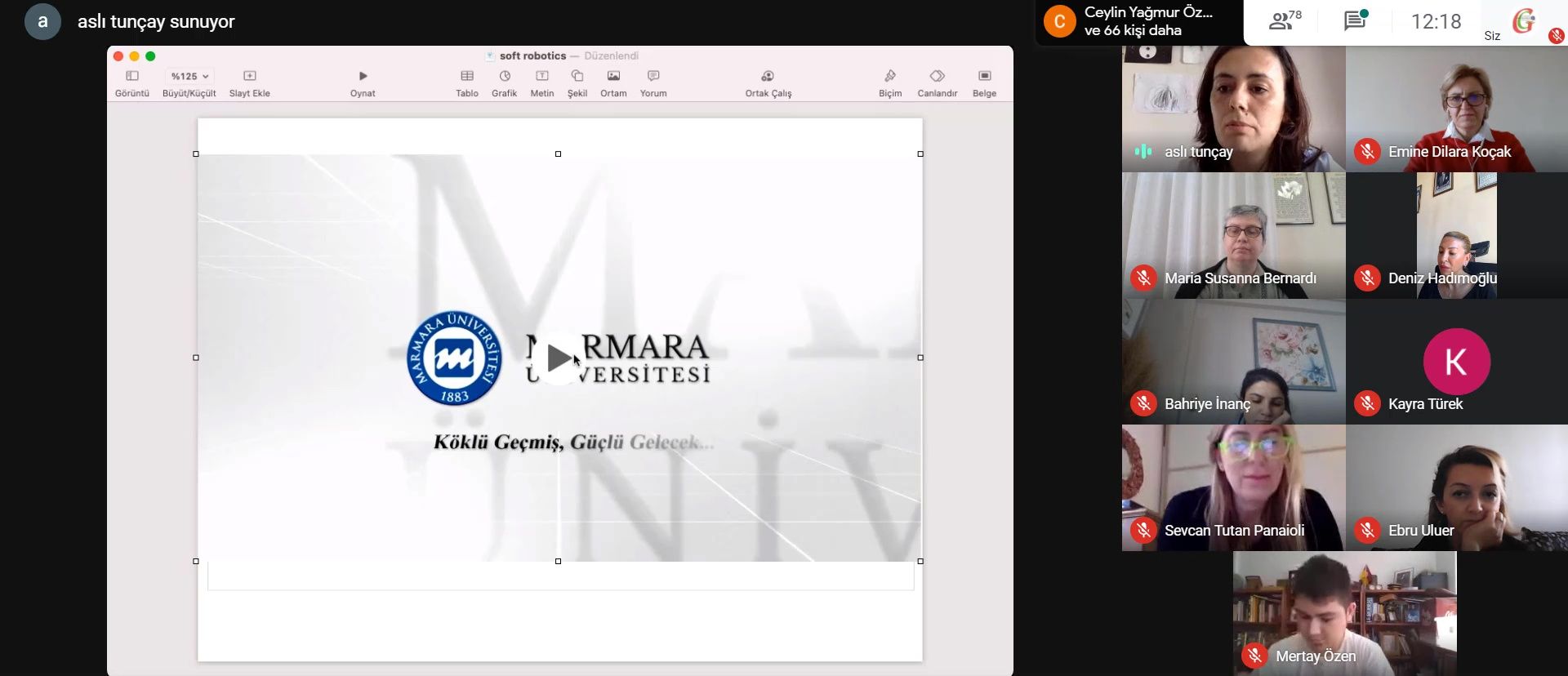Open the Biçim format inspector

pos(890,83)
